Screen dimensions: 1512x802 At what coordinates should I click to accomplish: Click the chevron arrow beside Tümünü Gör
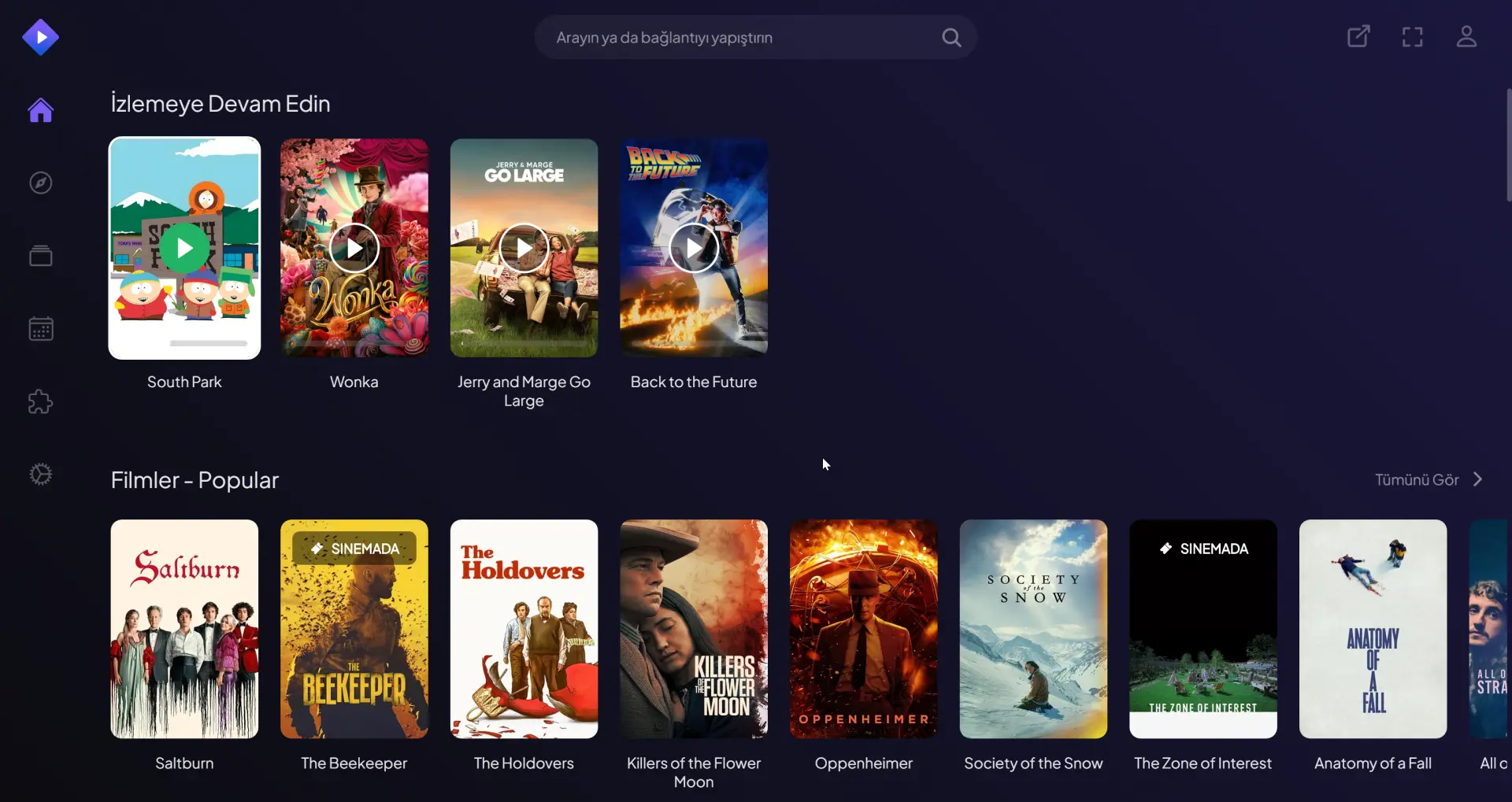click(x=1478, y=479)
